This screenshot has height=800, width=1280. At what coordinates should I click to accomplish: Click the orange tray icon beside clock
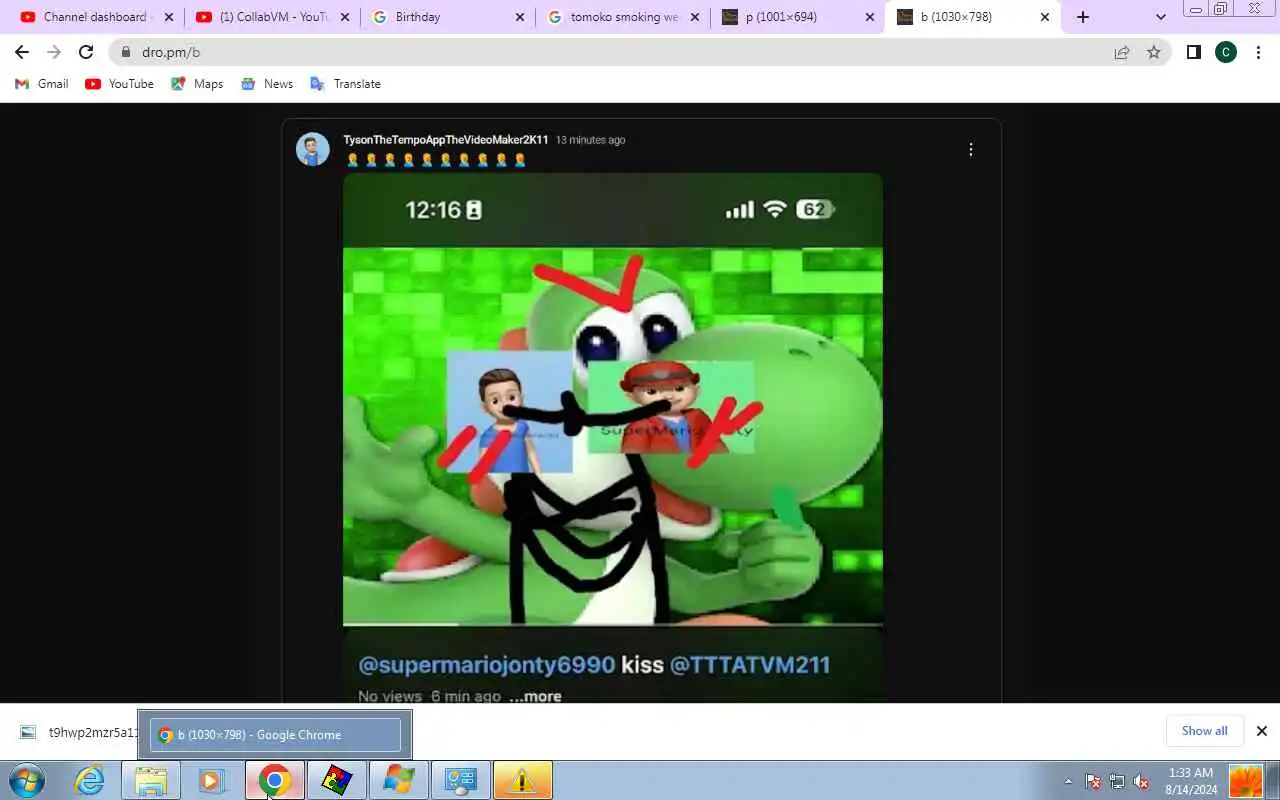[x=1246, y=780]
